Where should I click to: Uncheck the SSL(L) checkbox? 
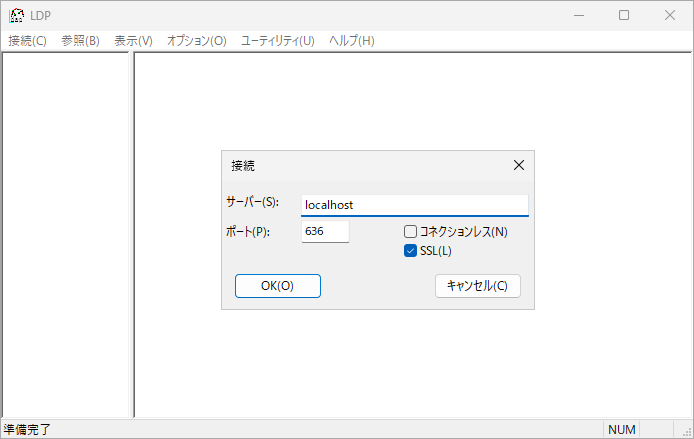410,251
